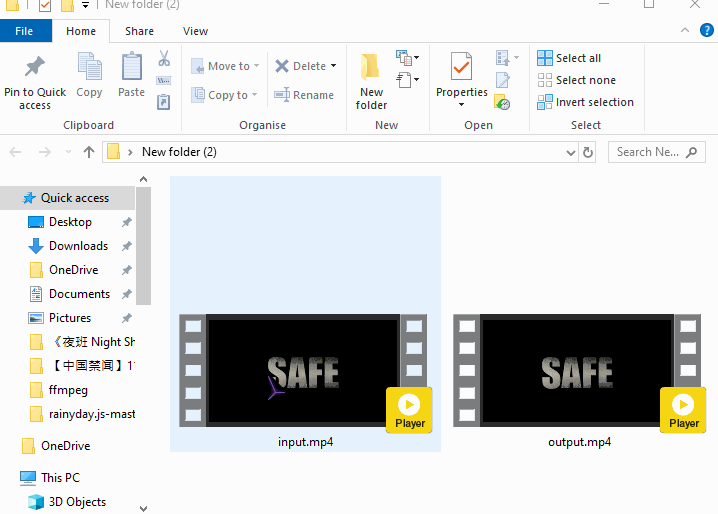Click Select all in the ribbon

pyautogui.click(x=569, y=58)
